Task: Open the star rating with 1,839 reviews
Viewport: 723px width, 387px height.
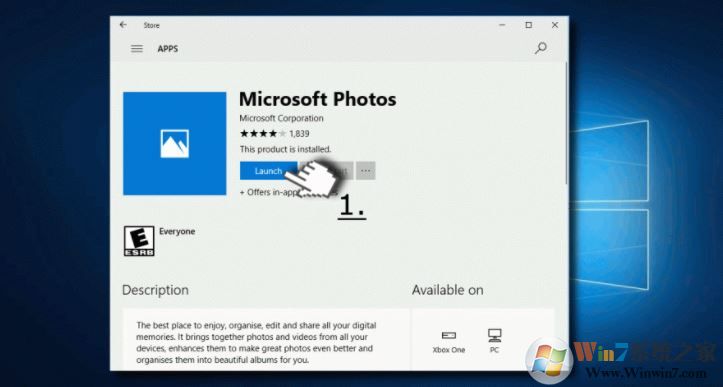Action: pos(274,134)
